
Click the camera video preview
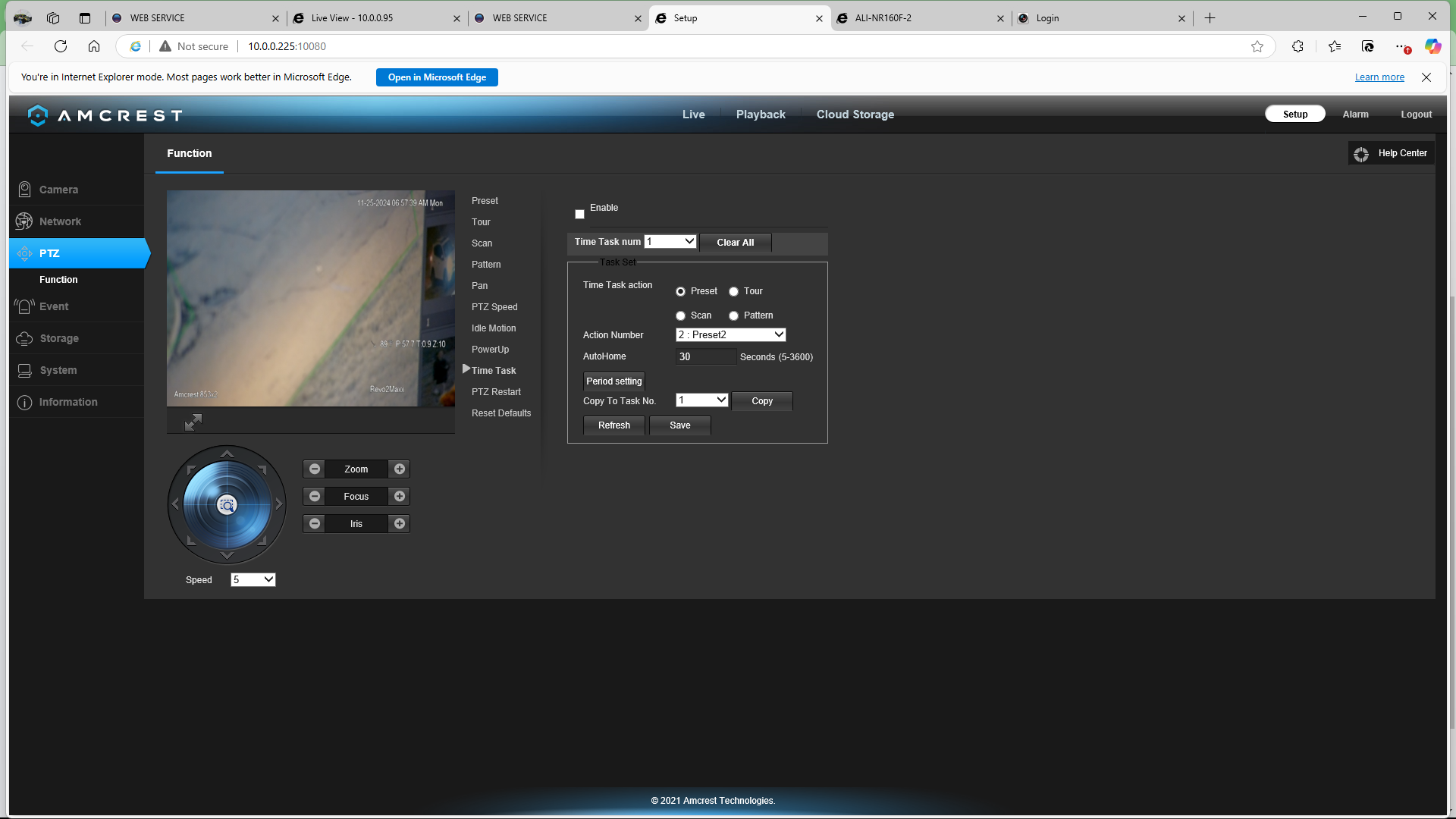(311, 298)
